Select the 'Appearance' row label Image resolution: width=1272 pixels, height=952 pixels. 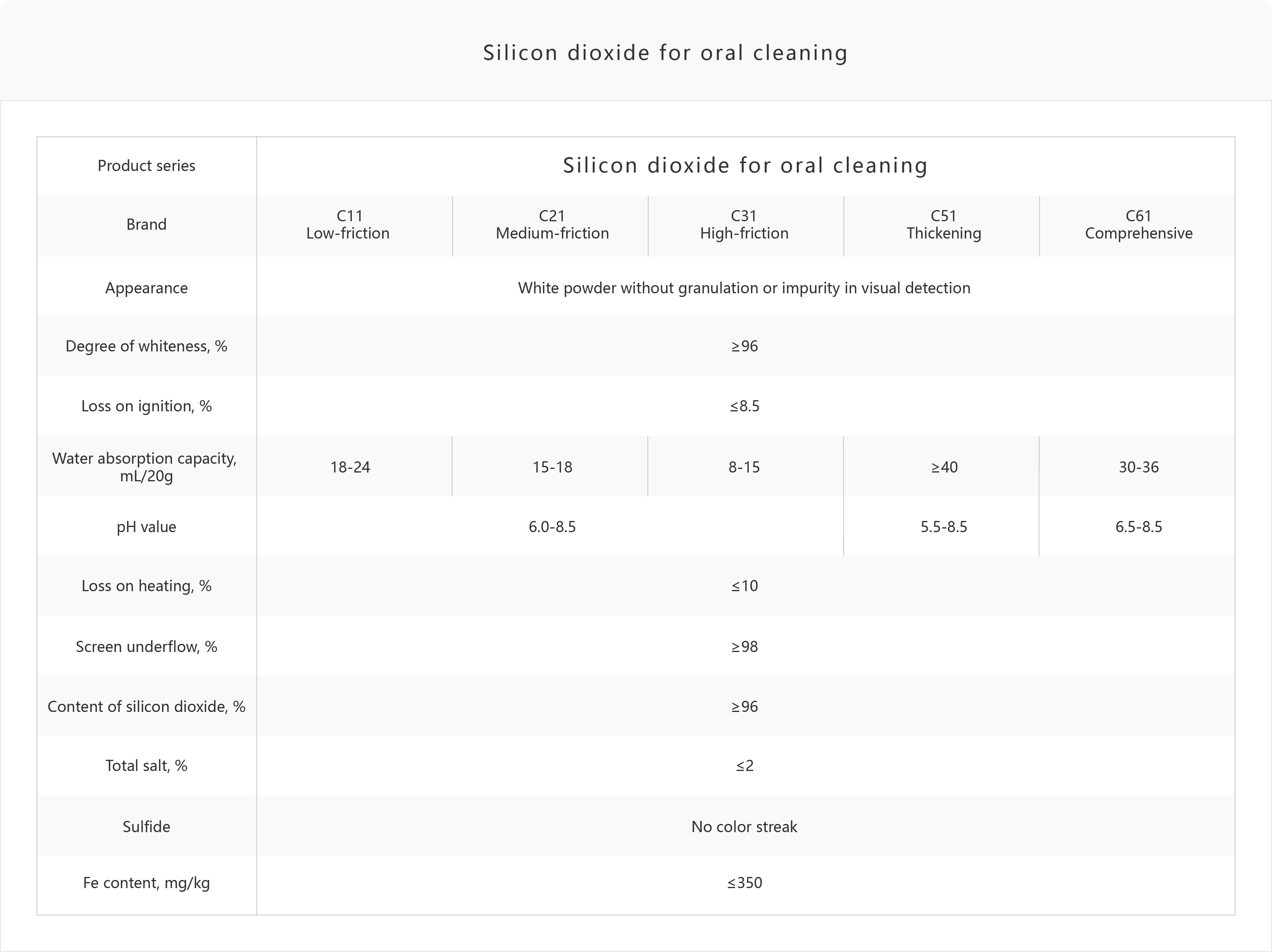click(x=147, y=288)
